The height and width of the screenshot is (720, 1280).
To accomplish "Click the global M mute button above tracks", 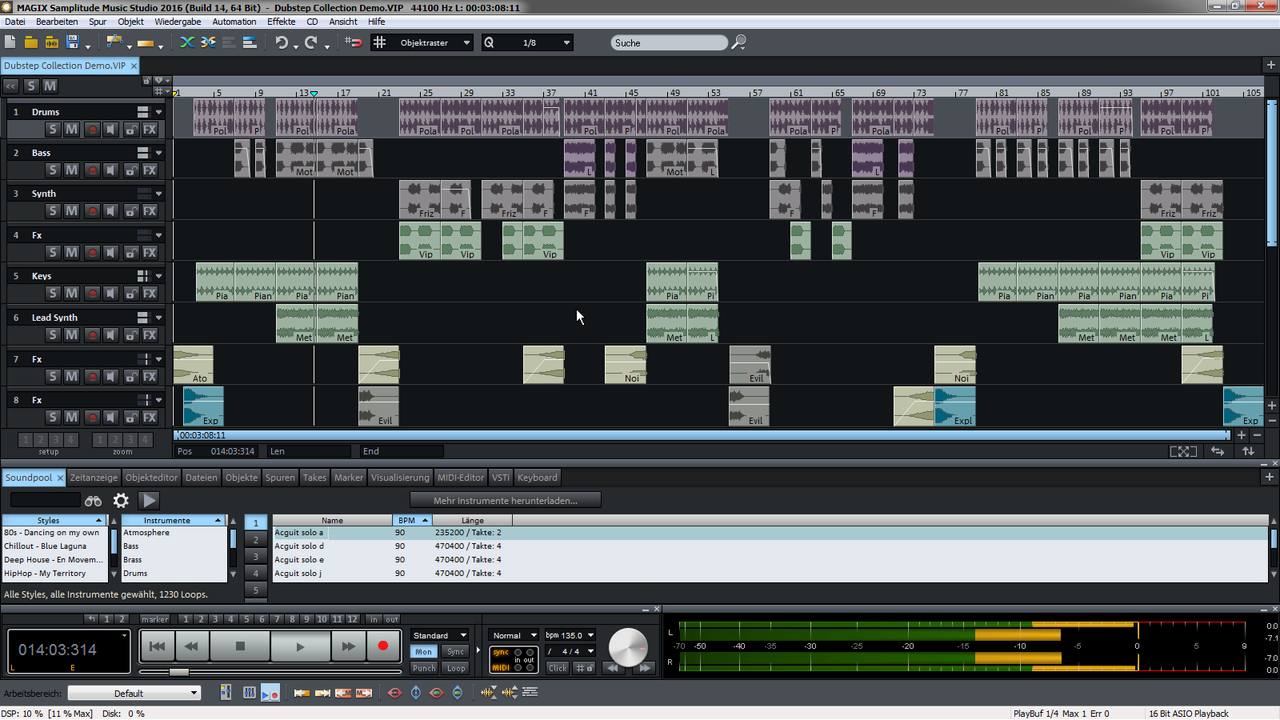I will (50, 86).
